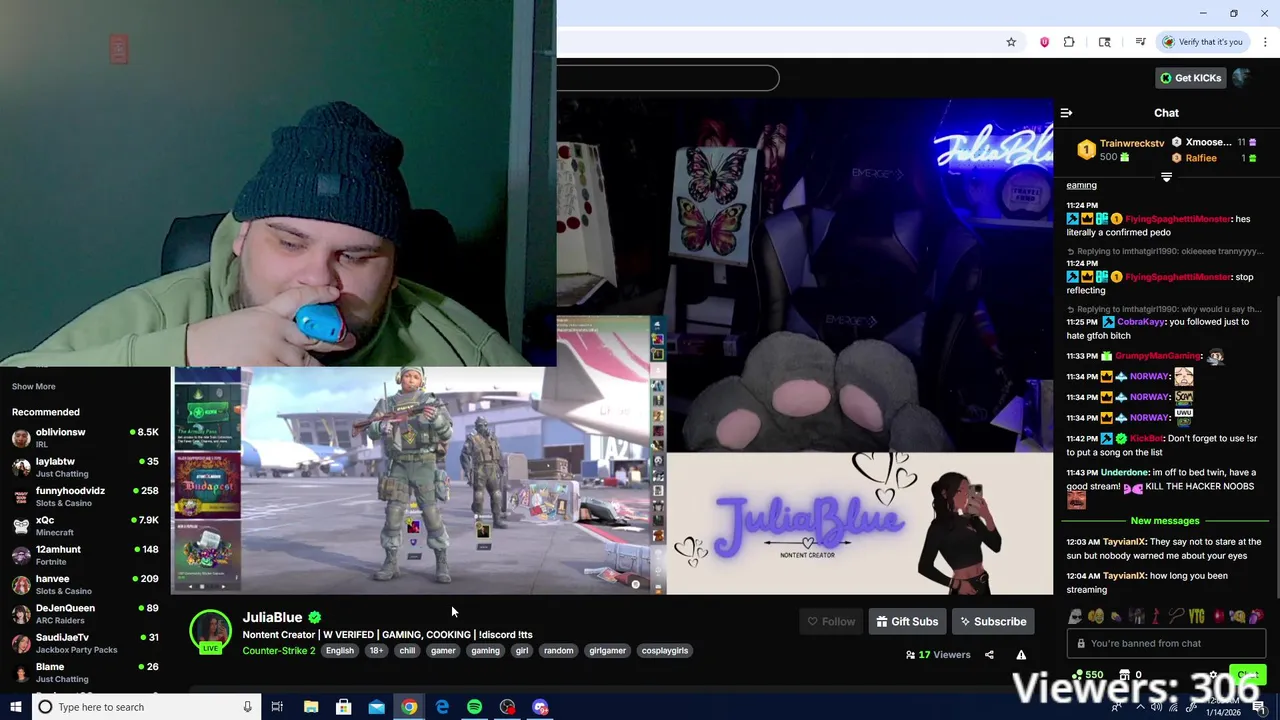Click the Kick site search field

668,78
